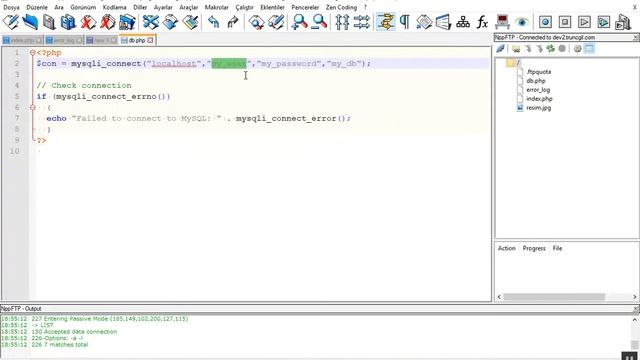
Task: Close the current file using the toolbar red X icon
Action: (x=88, y=22)
